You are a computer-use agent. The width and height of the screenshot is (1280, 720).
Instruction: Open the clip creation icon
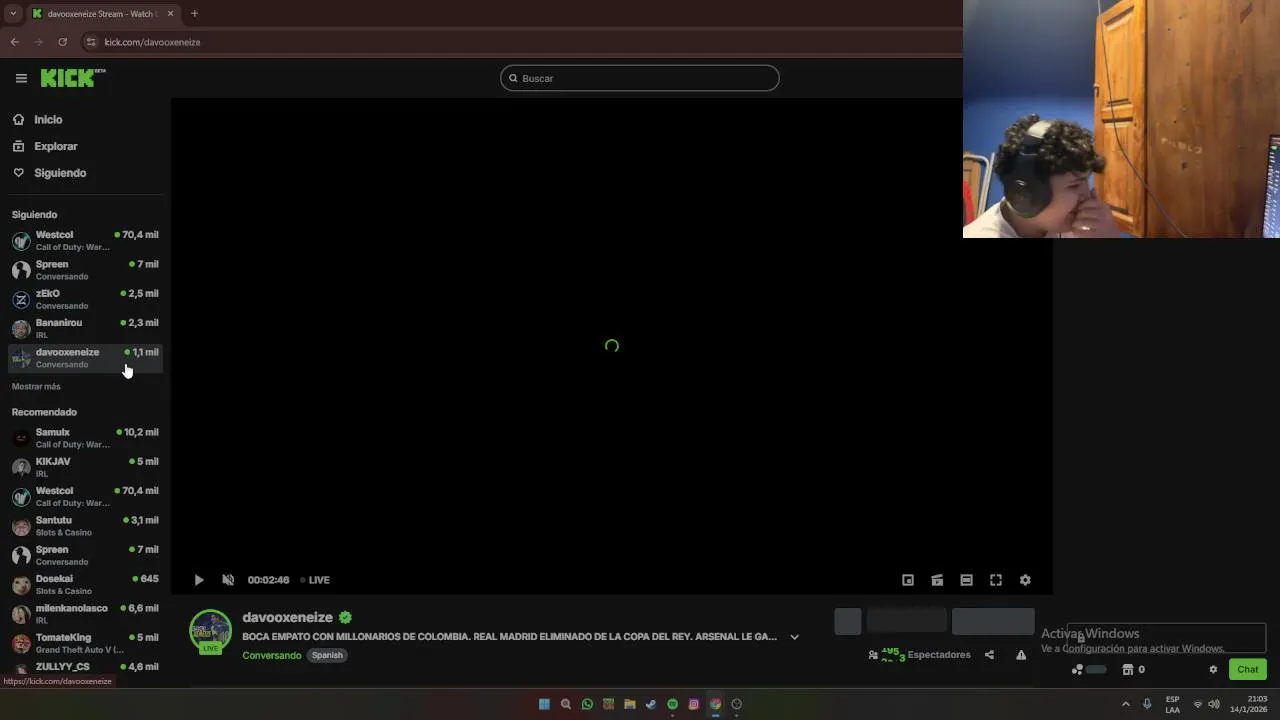coord(937,580)
